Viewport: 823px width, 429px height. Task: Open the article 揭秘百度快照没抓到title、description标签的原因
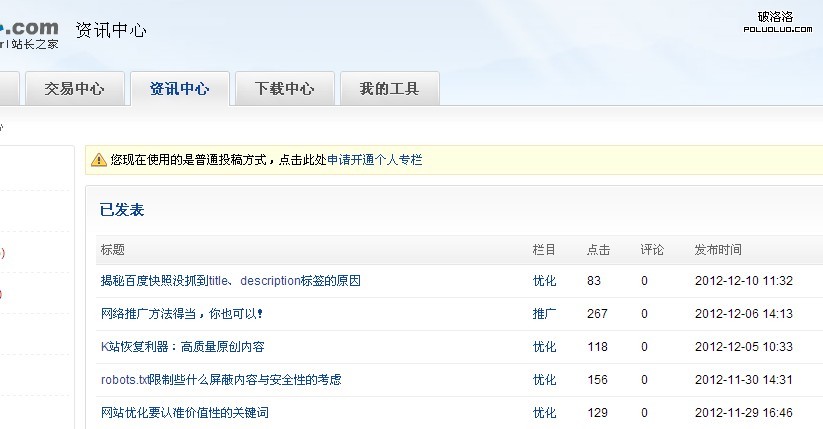click(230, 281)
